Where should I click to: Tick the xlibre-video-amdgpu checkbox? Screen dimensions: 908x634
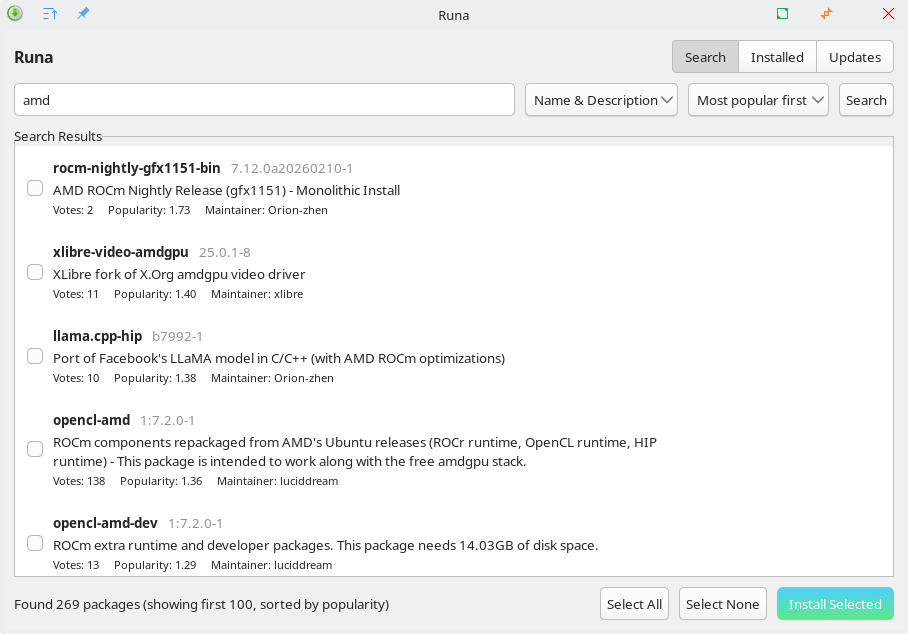click(35, 272)
